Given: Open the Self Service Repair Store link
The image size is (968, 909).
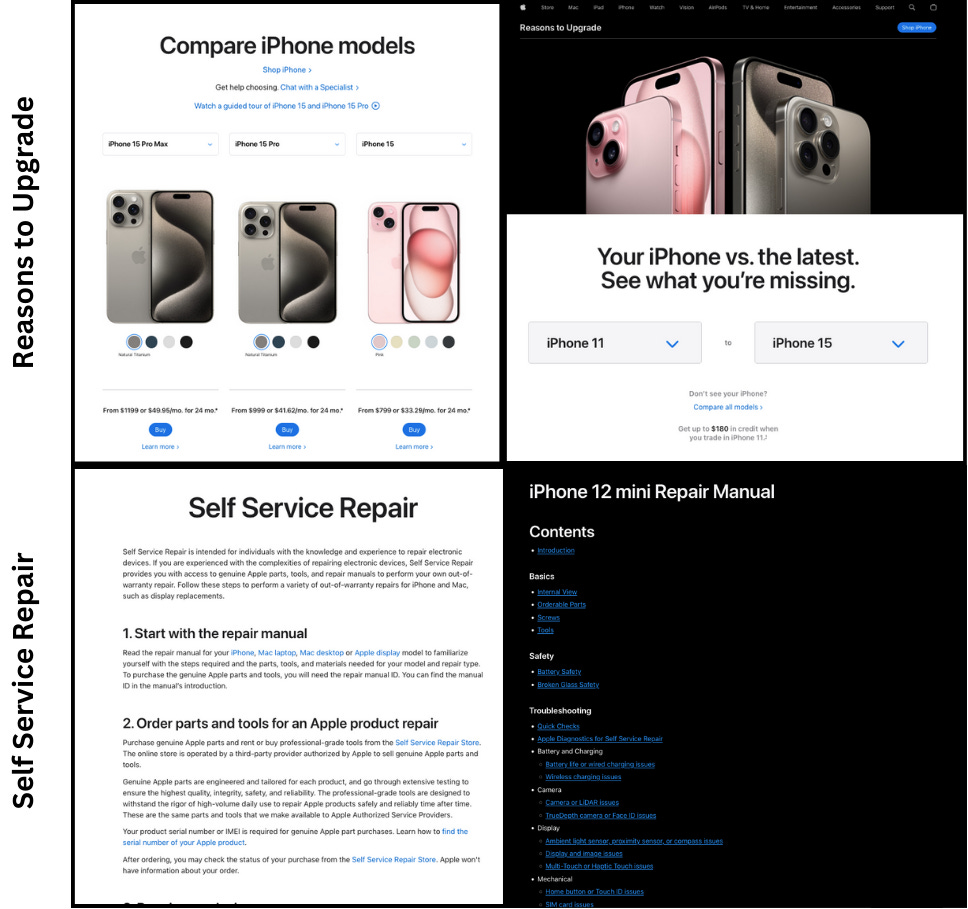Looking at the screenshot, I should click(x=437, y=742).
